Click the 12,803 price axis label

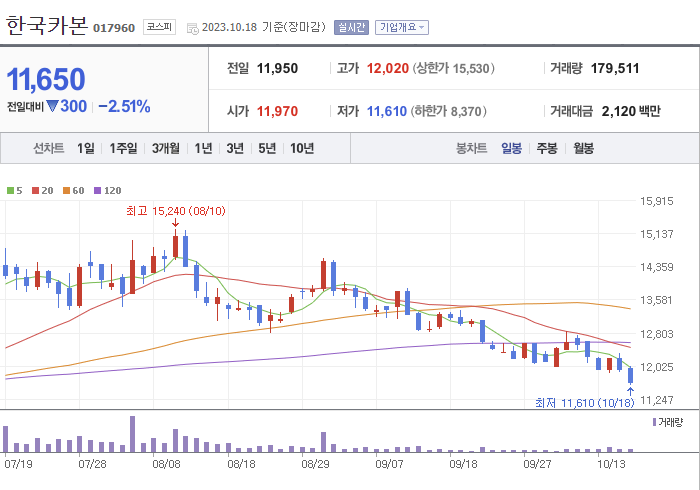pos(657,334)
